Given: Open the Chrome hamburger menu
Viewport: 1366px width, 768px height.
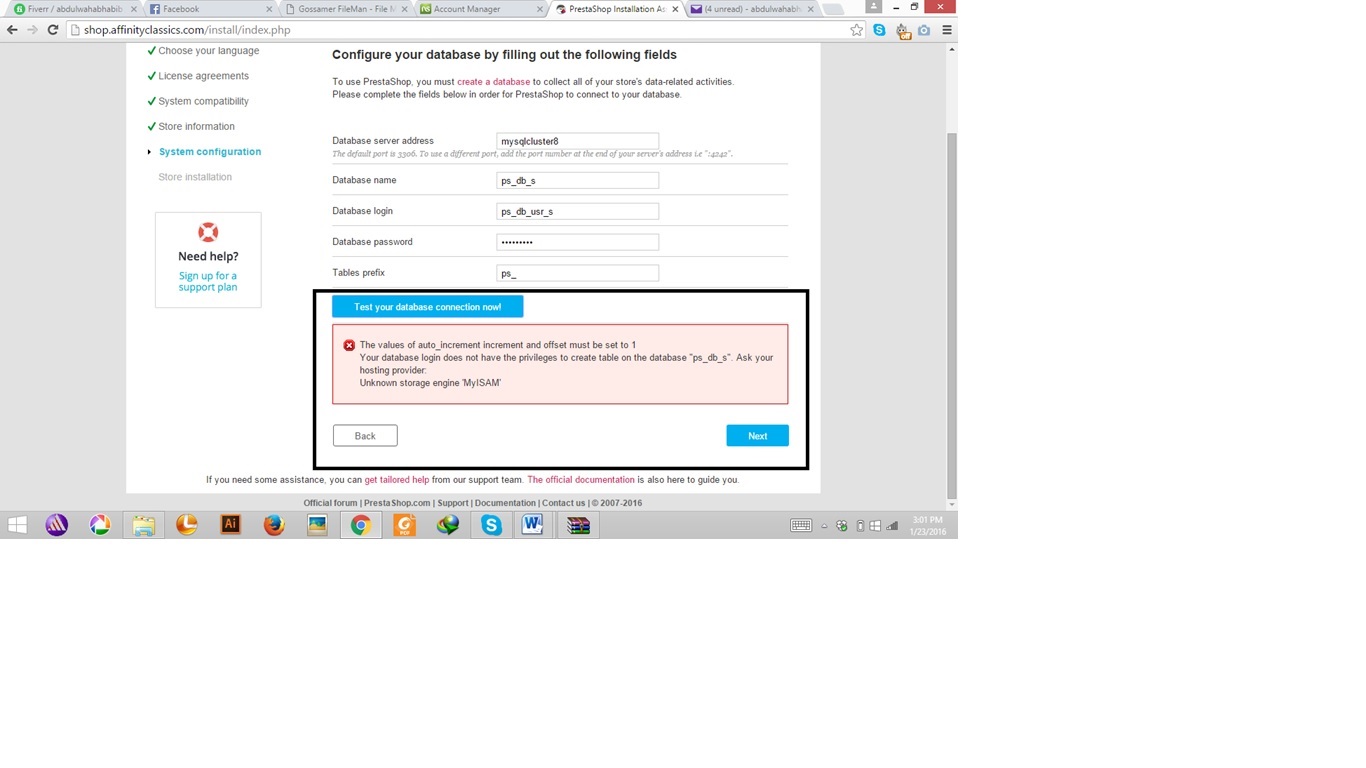Looking at the screenshot, I should pyautogui.click(x=946, y=30).
